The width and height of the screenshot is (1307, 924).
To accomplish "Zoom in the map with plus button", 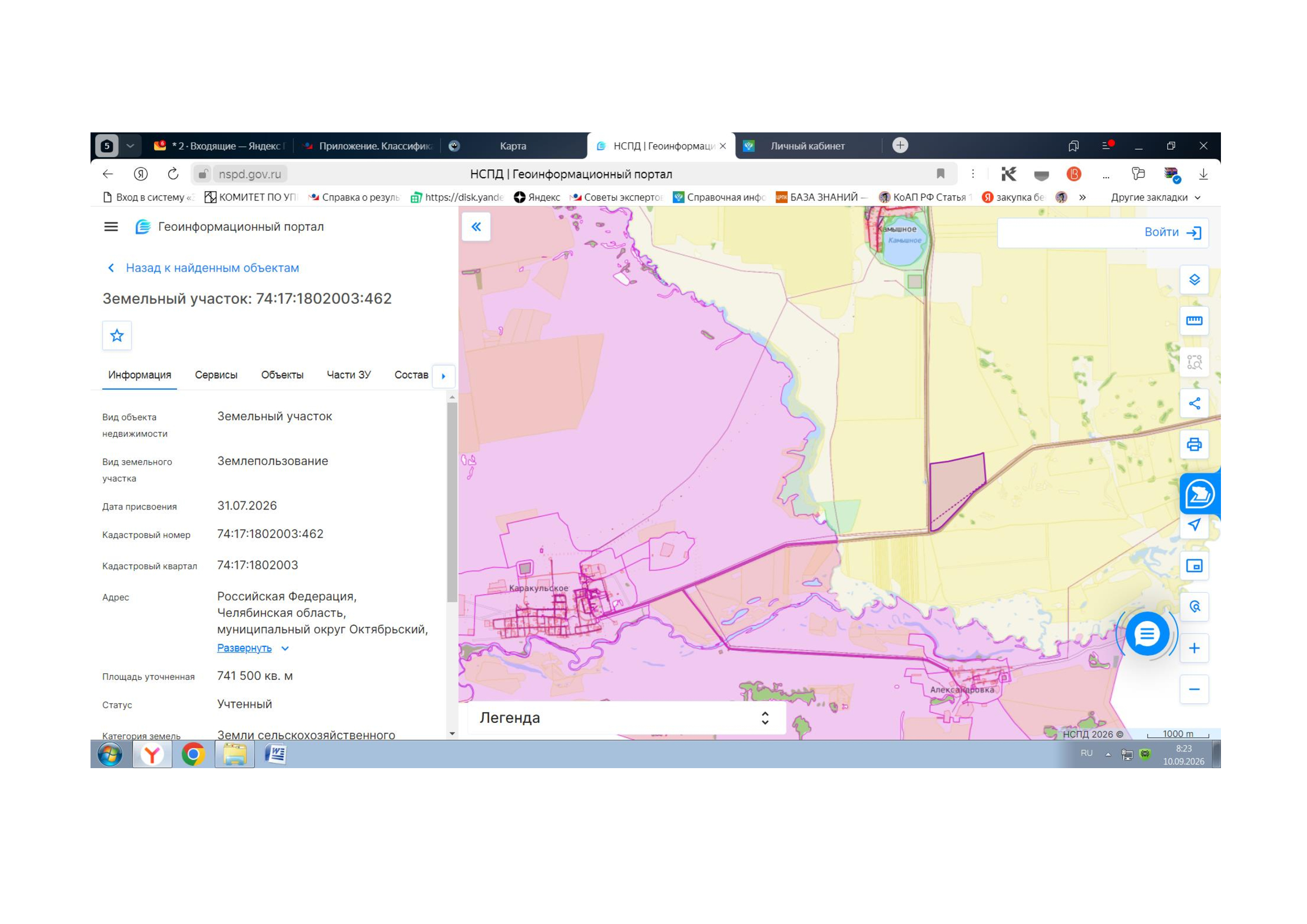I will (x=1194, y=648).
